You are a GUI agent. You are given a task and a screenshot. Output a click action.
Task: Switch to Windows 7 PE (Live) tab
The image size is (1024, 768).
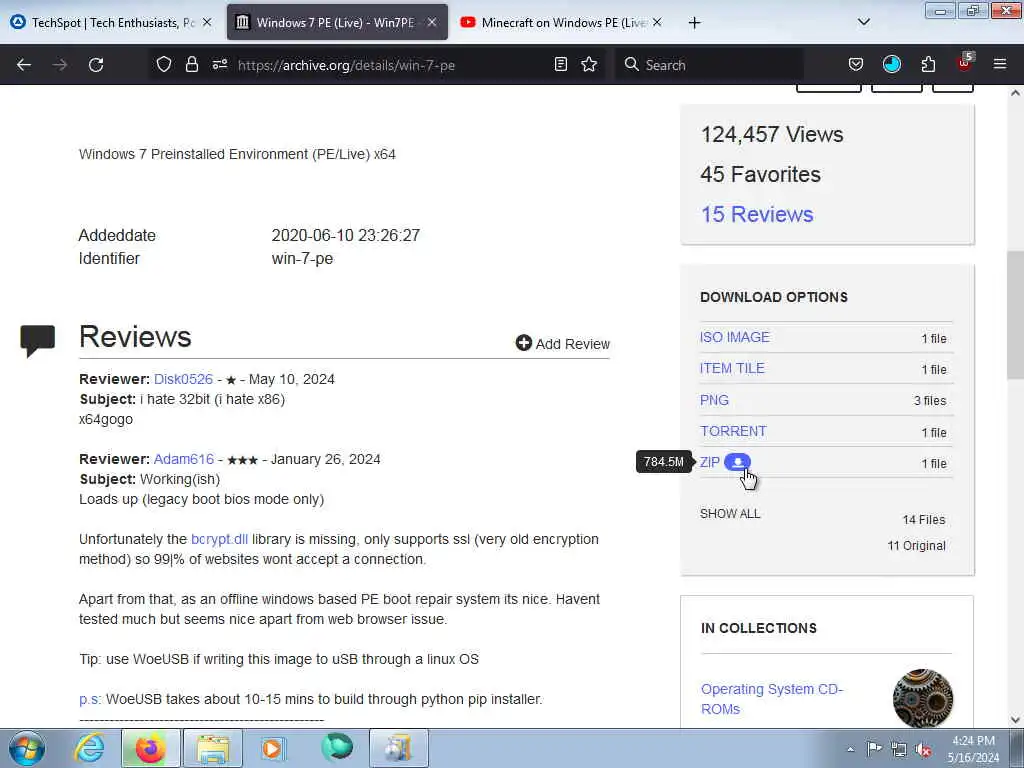[x=336, y=22]
